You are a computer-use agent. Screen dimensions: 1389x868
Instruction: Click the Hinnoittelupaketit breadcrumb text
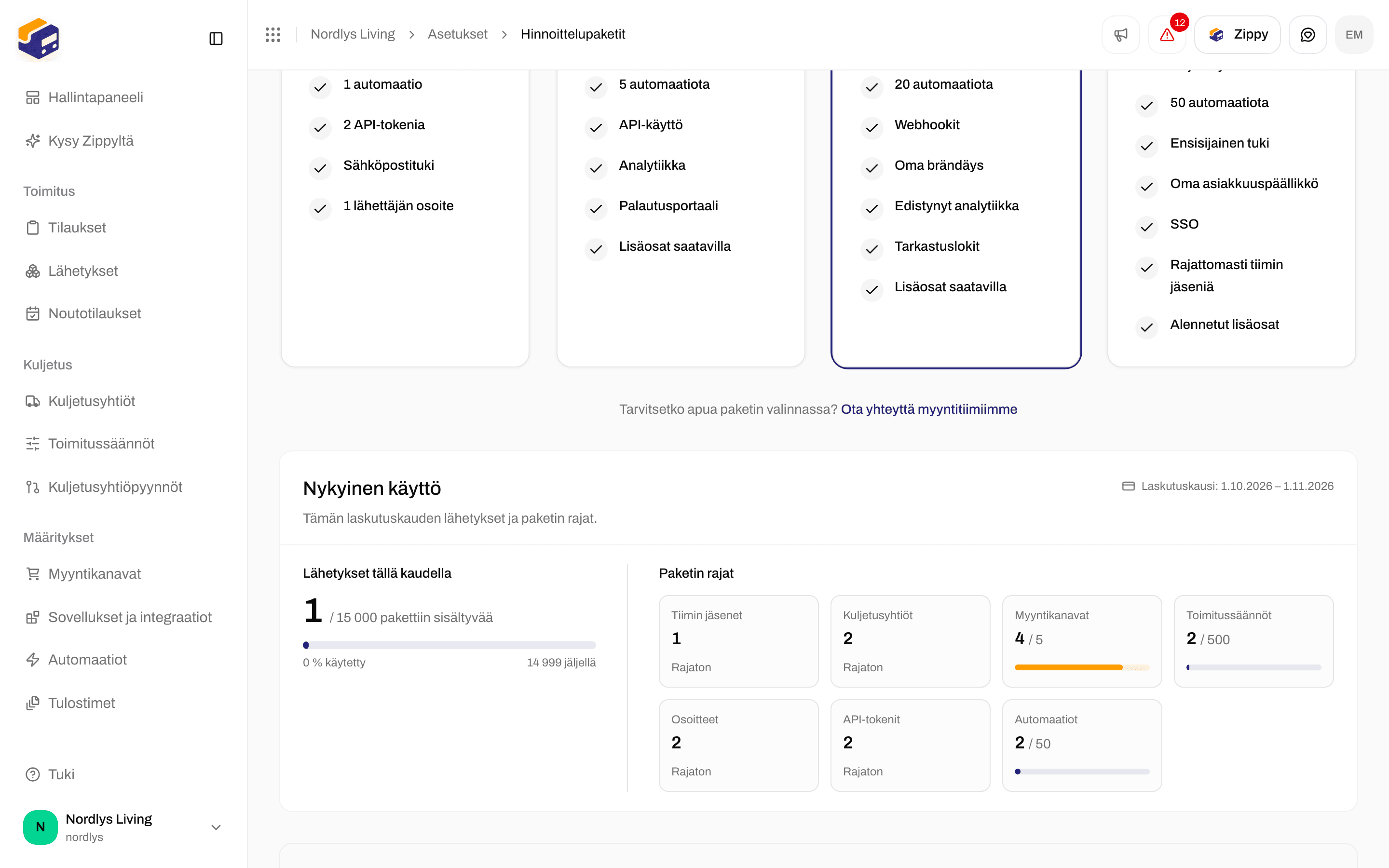tap(573, 34)
